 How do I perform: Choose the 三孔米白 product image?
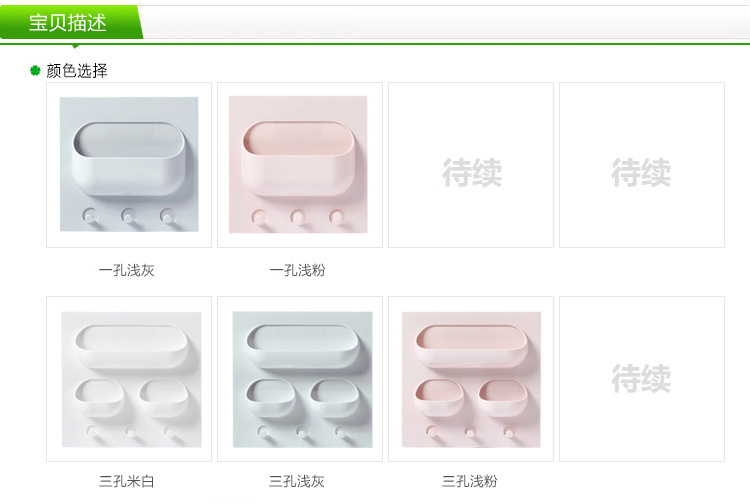coord(129,379)
